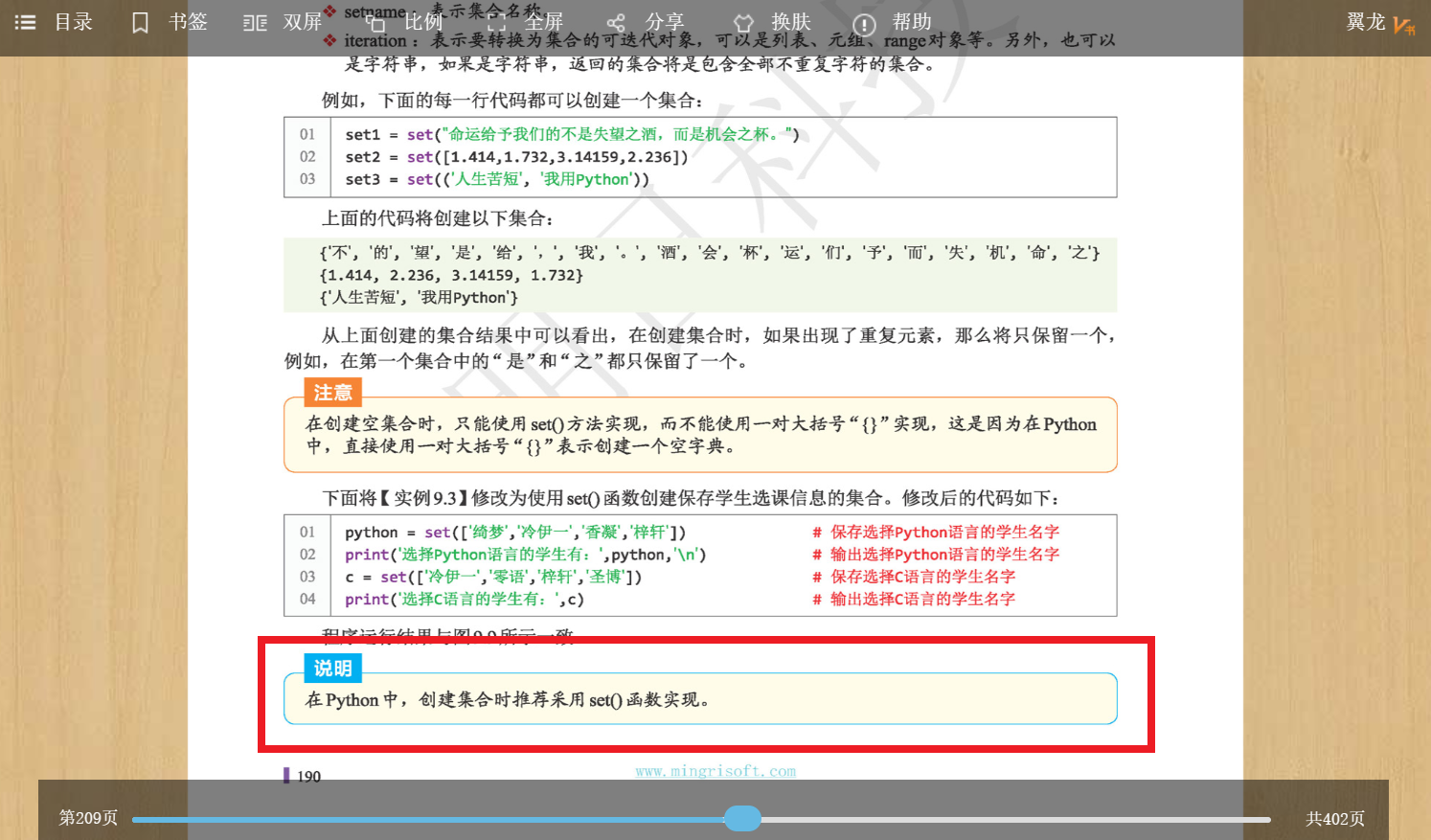Open the 比例 scale option
1431x840 pixels.
pos(423,22)
